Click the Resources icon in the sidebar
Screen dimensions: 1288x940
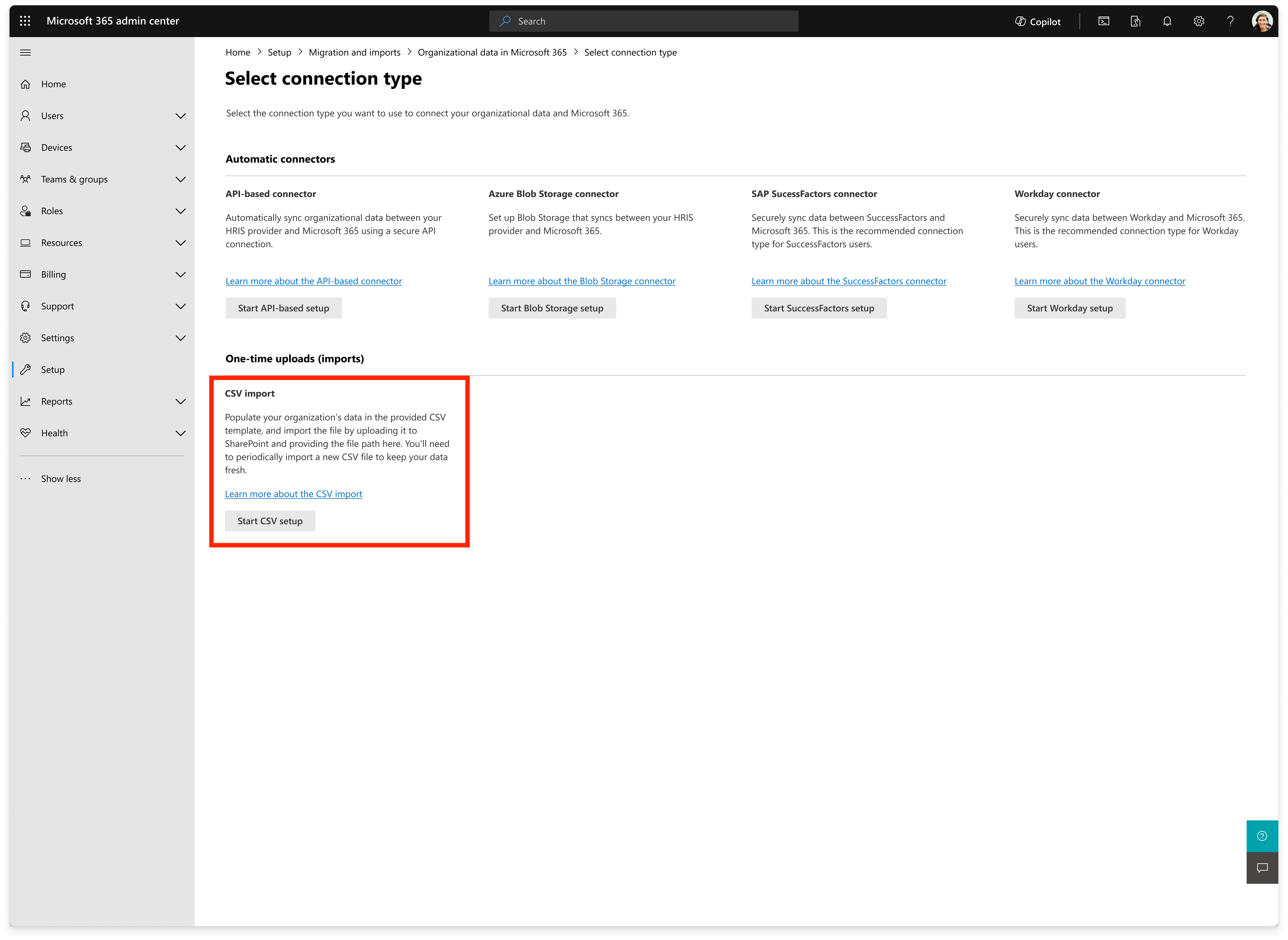[25, 243]
